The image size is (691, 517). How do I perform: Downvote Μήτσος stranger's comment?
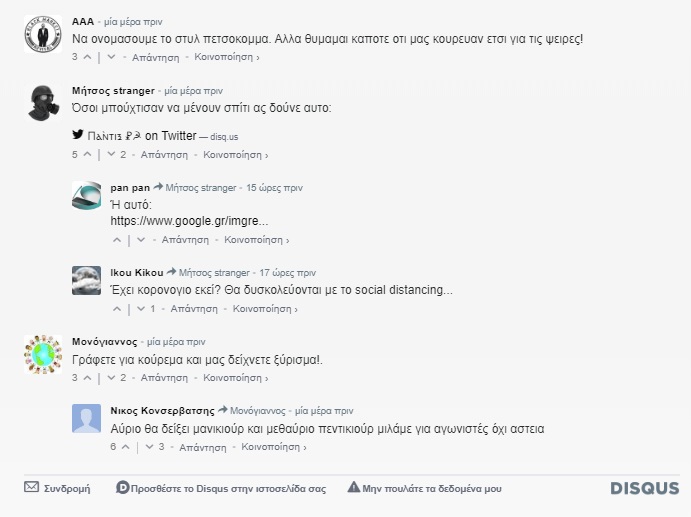point(110,155)
